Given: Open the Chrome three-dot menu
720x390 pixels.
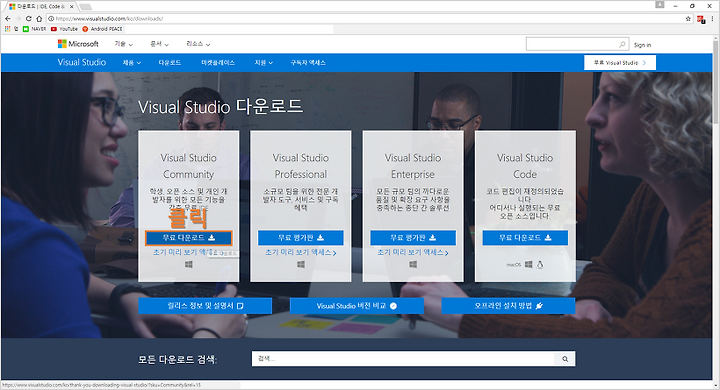Looking at the screenshot, I should tap(713, 19).
